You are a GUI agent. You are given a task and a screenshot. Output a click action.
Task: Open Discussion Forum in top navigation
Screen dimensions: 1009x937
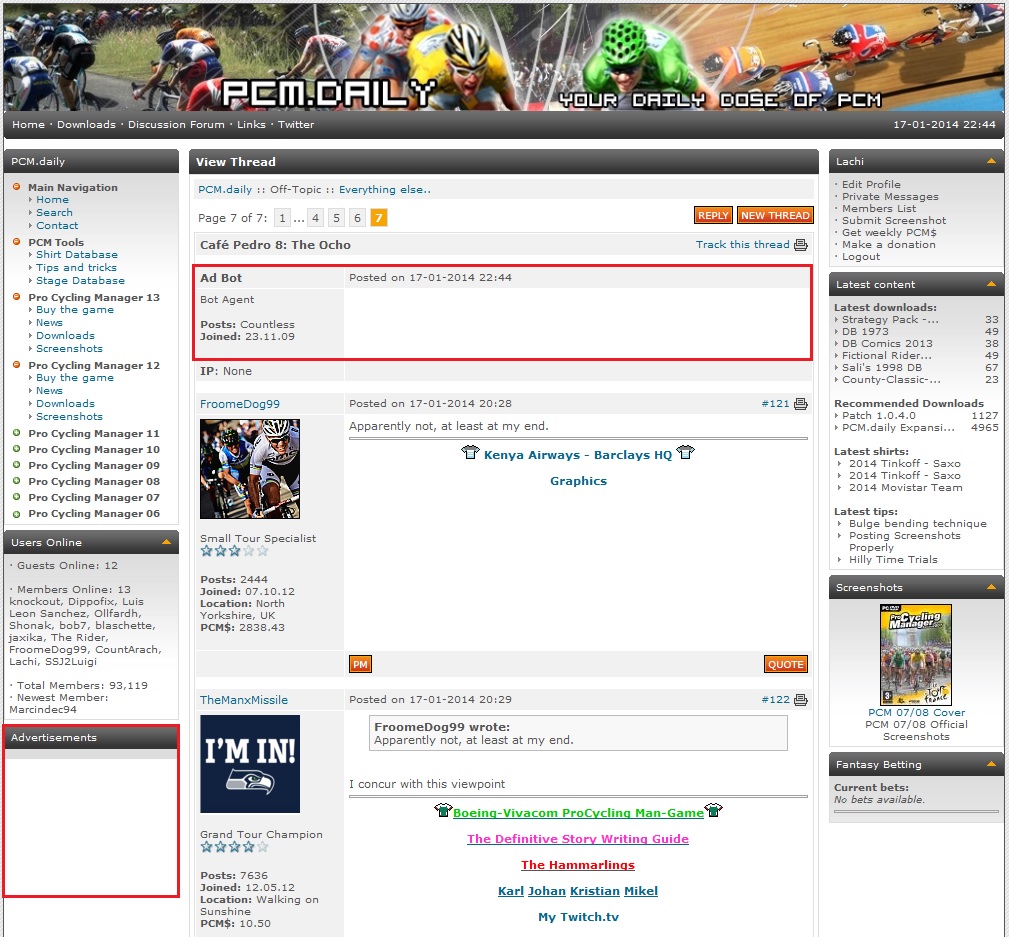tap(176, 125)
